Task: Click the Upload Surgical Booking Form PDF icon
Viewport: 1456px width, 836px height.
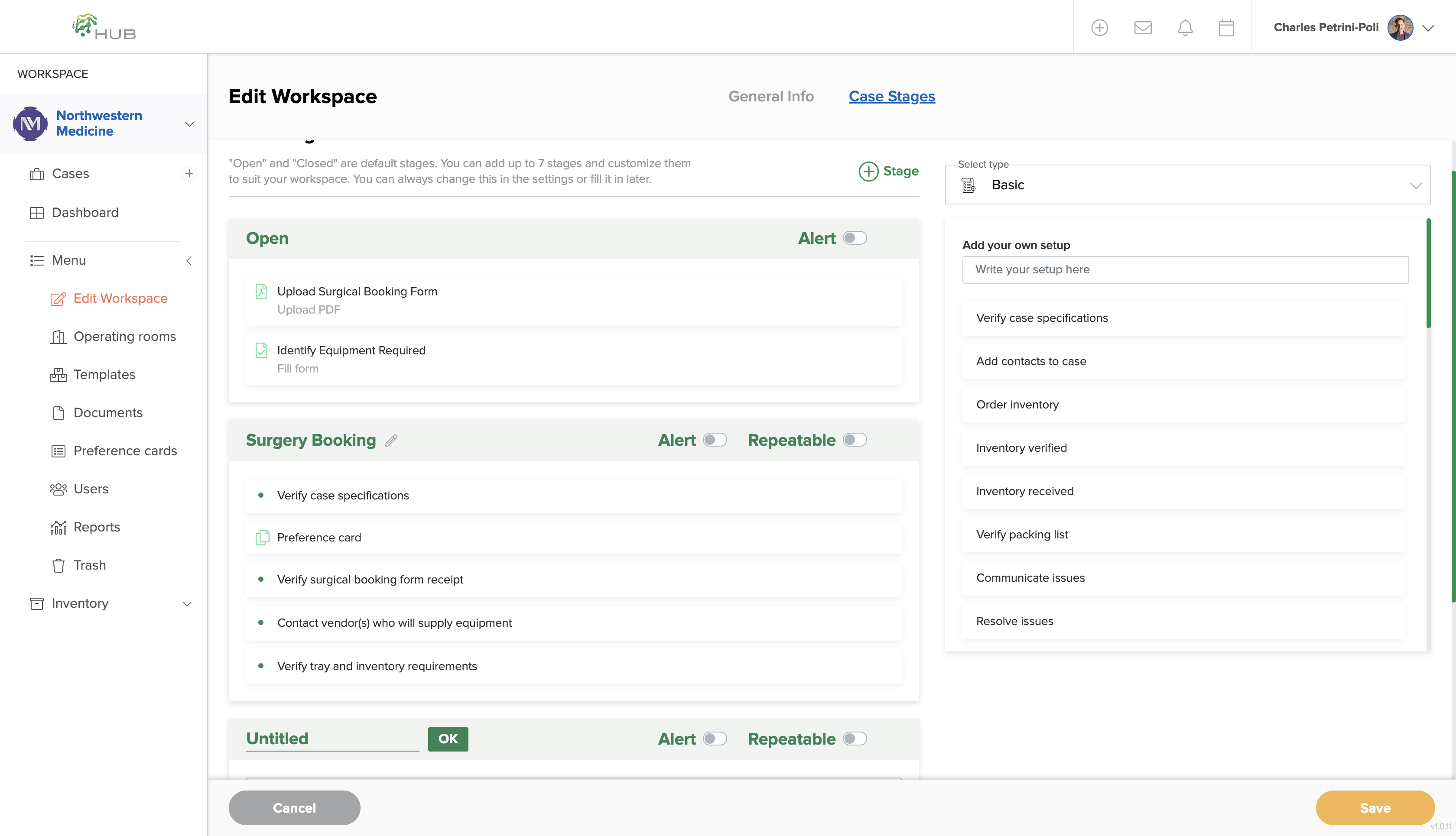Action: point(261,292)
